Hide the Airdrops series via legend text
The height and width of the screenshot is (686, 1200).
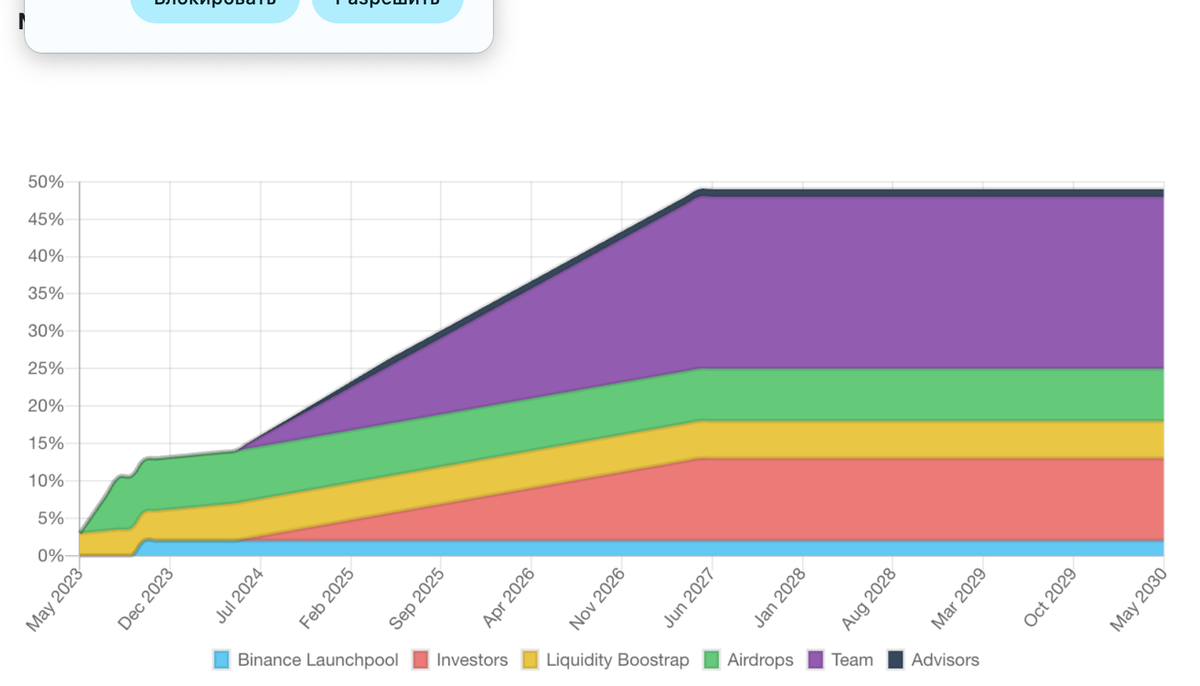click(760, 660)
